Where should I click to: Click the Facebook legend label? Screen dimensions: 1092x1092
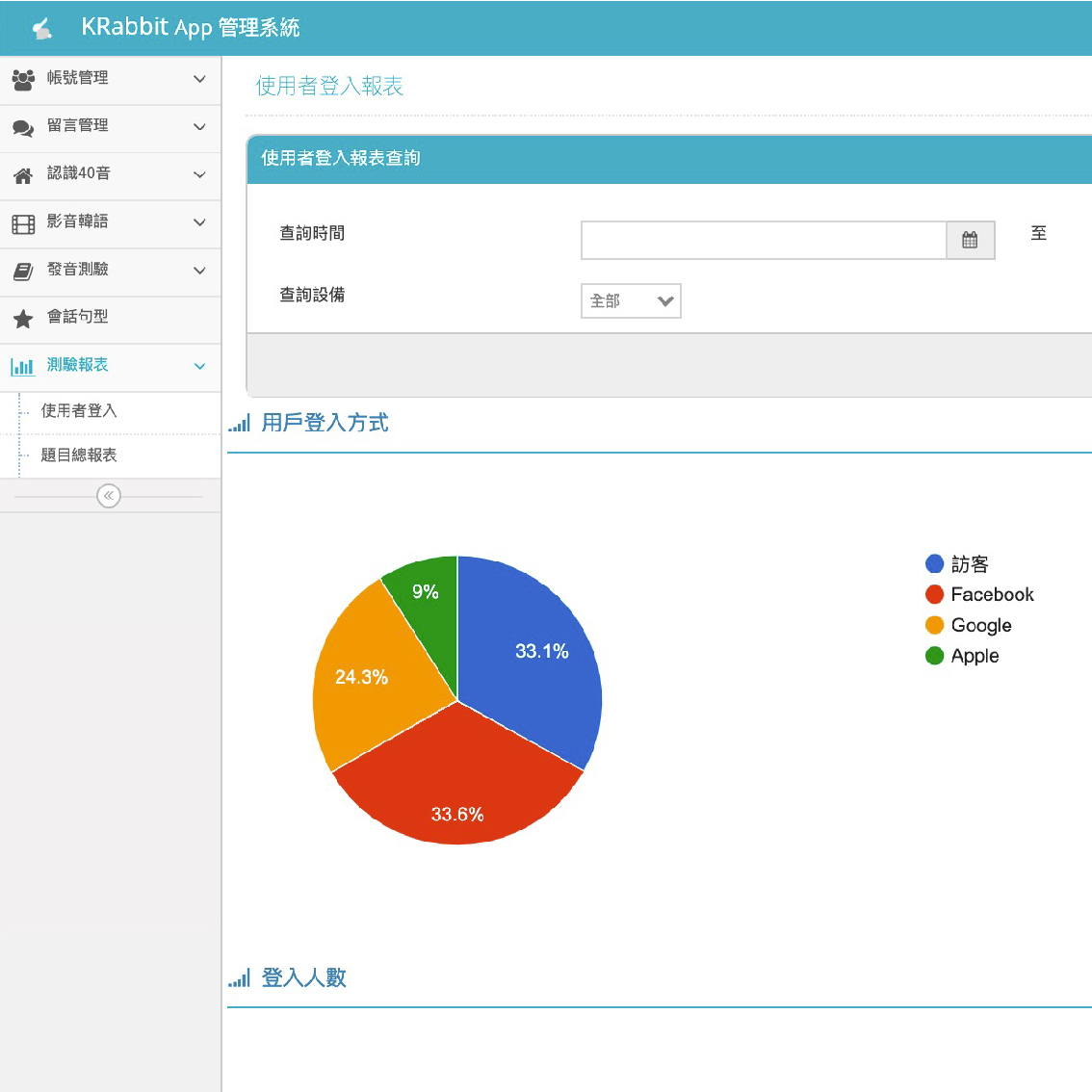coord(993,594)
